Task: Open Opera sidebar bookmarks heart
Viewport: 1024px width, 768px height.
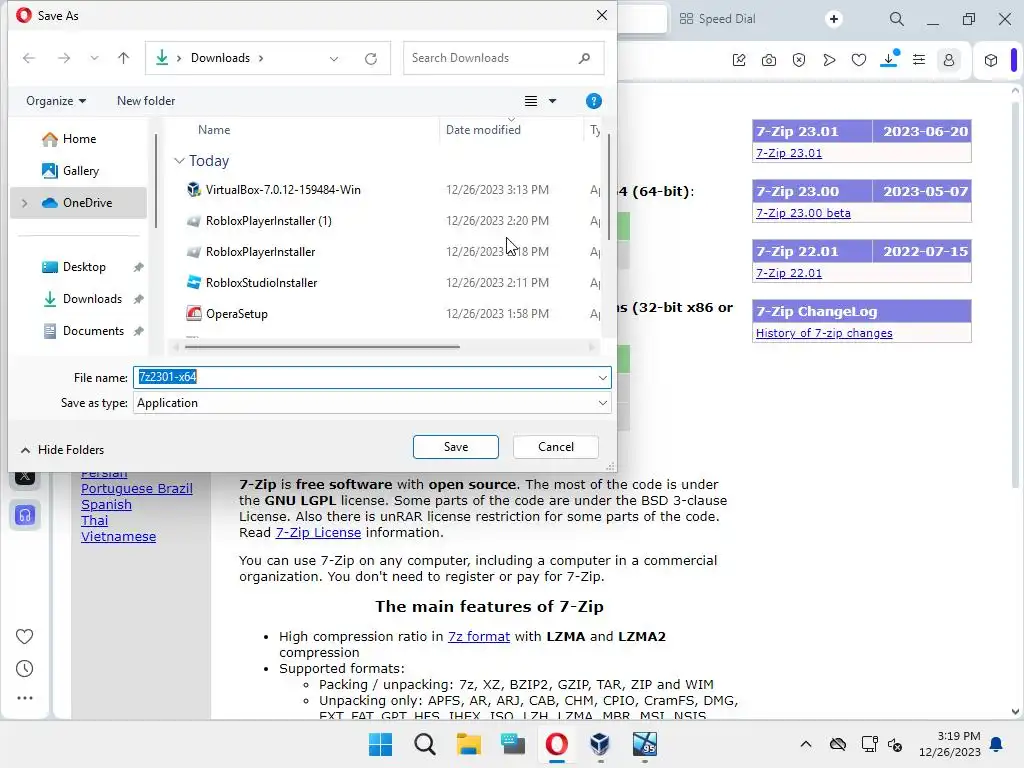Action: 24,636
